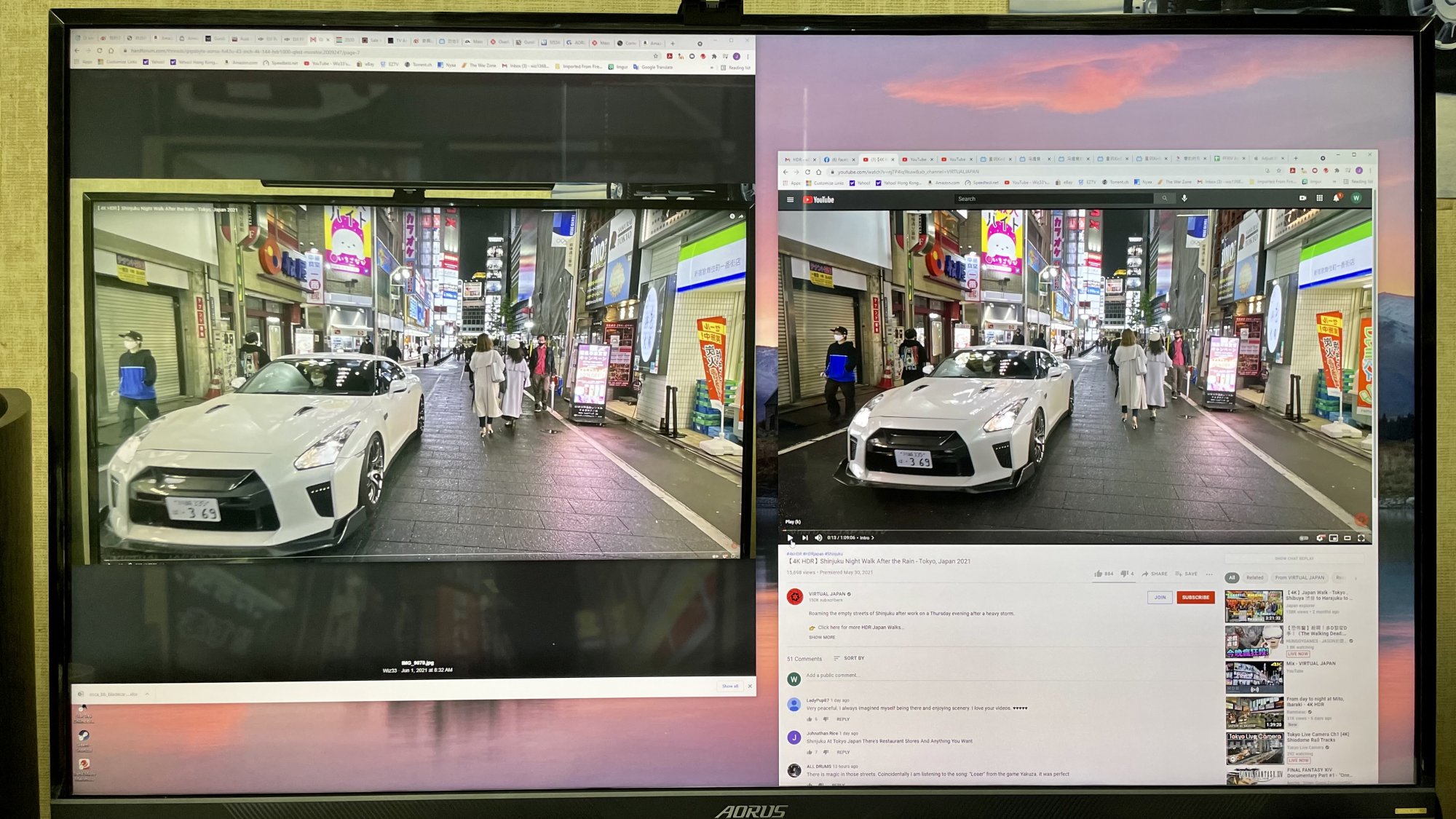Select the 'From VIRTUAL JAPAN' filter chip
The image size is (1456, 819).
tap(1299, 577)
